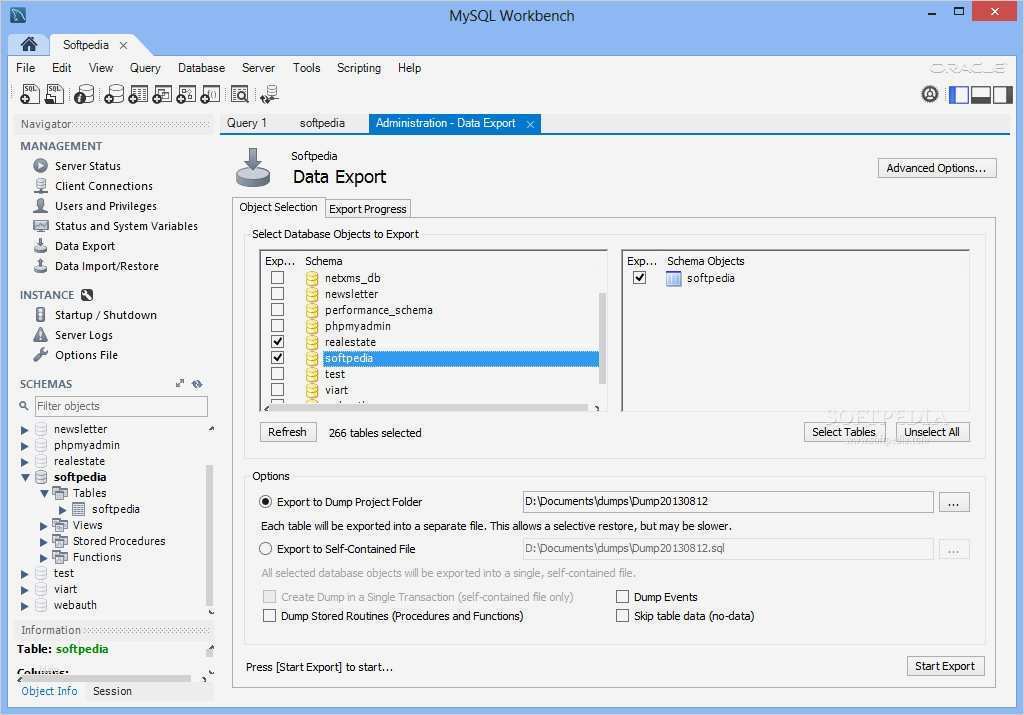Create new schema toolbar icon
Image resolution: width=1024 pixels, height=715 pixels.
click(114, 94)
